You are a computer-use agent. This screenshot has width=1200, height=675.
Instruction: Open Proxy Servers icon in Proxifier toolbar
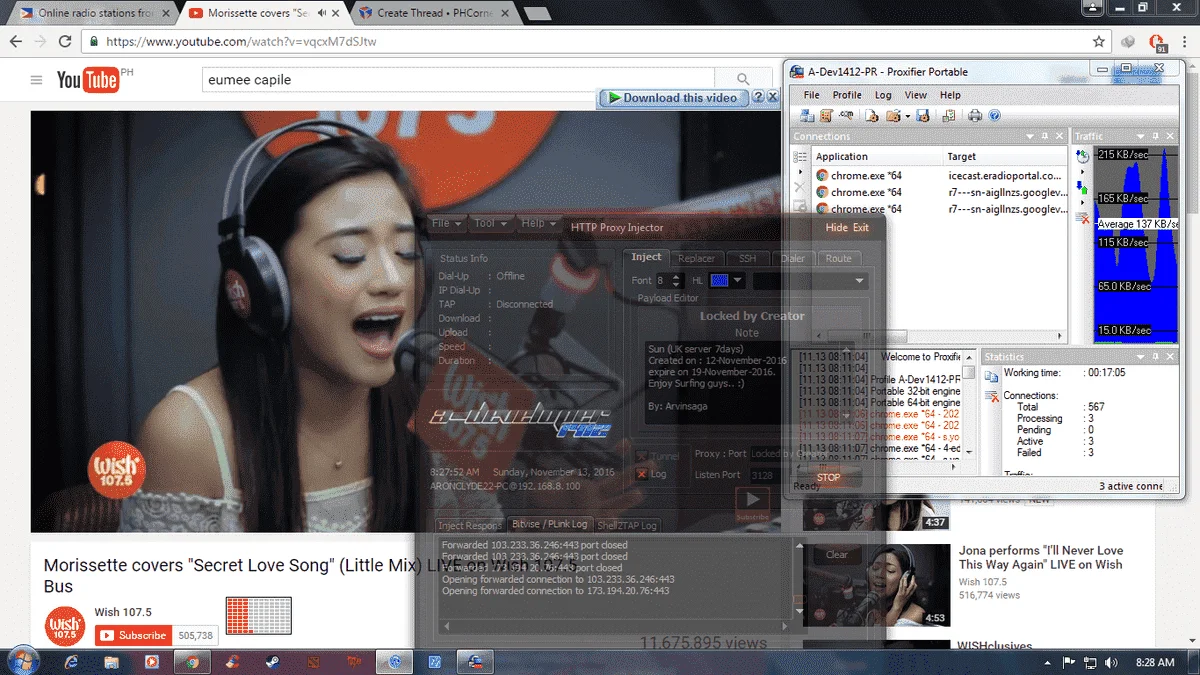(x=807, y=116)
